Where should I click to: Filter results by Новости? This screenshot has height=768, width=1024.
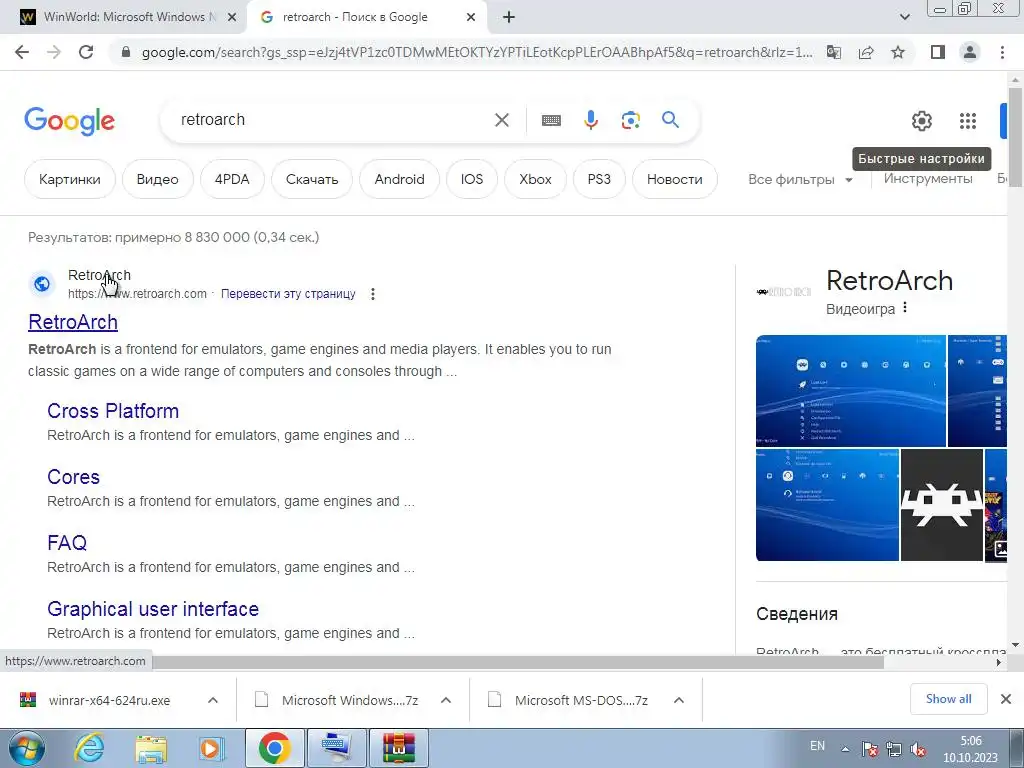[675, 179]
